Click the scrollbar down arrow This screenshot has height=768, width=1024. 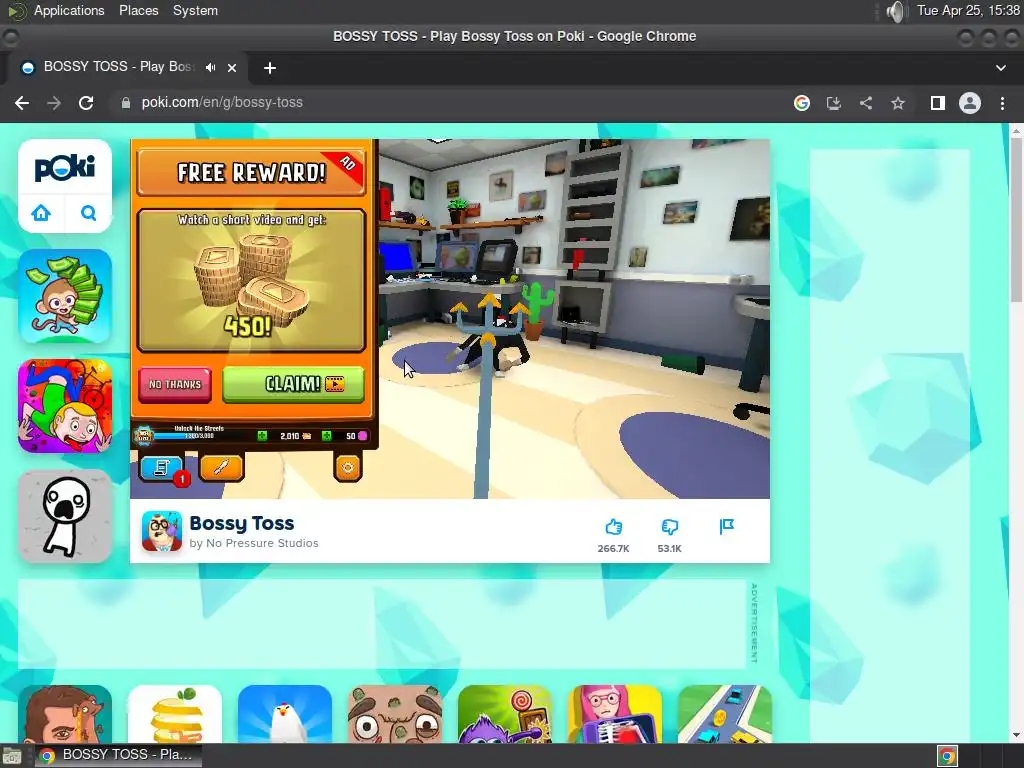1016,735
